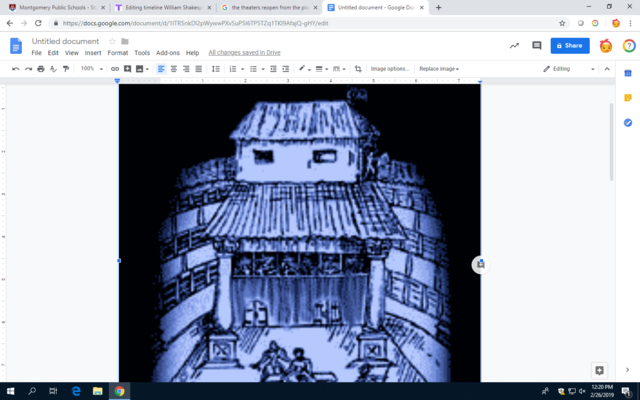Open the File menu
This screenshot has height=400, width=640.
point(36,53)
